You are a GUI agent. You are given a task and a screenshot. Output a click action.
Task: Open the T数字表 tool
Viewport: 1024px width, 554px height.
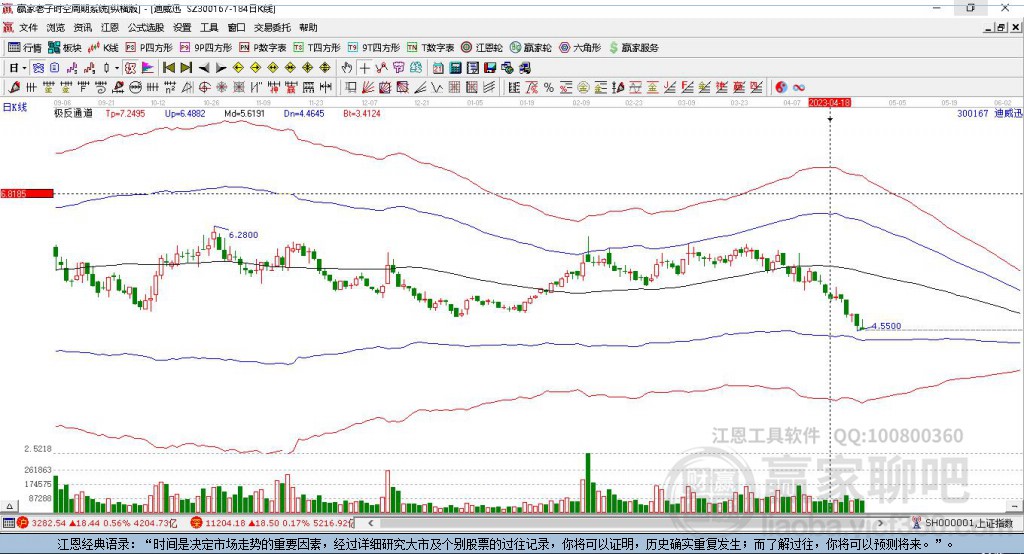[430, 48]
